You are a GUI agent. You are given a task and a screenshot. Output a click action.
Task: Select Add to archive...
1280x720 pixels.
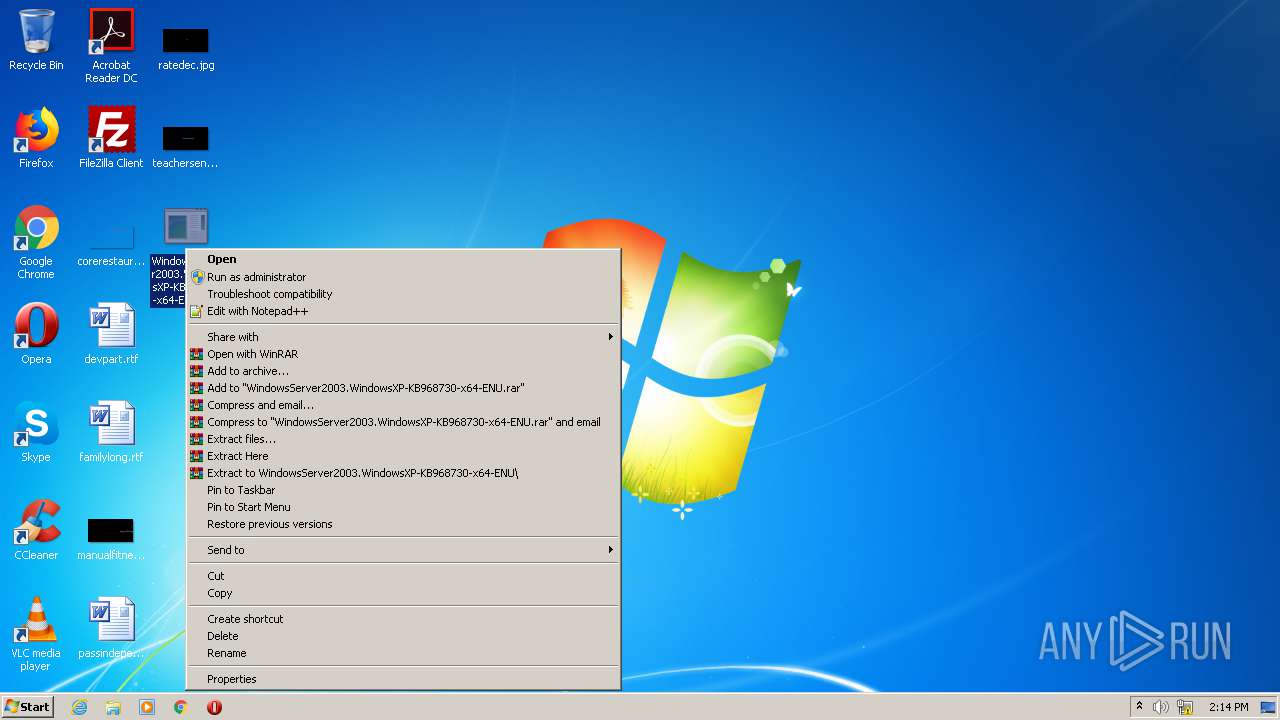(404, 371)
